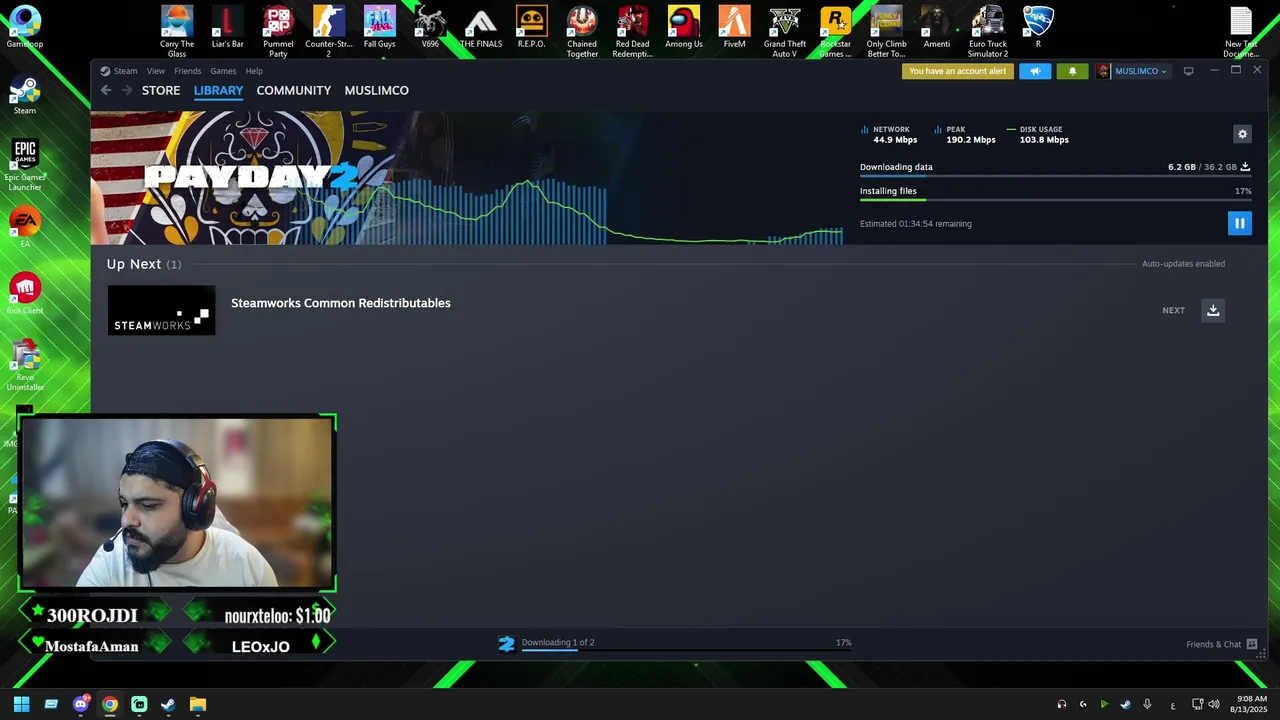The width and height of the screenshot is (1280, 720).
Task: Pause the PAYDAY 2 download
Action: [x=1239, y=224]
